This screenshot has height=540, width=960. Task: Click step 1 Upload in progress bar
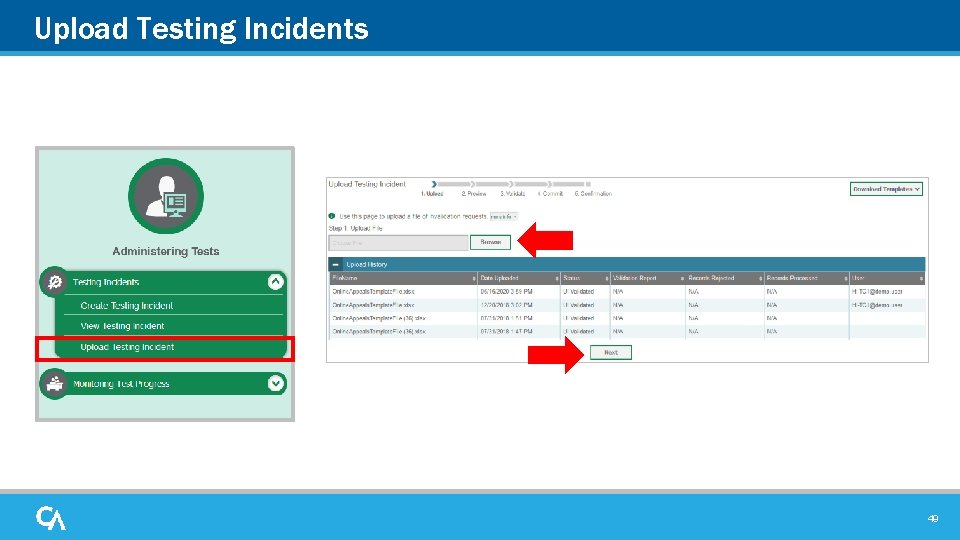coord(432,193)
